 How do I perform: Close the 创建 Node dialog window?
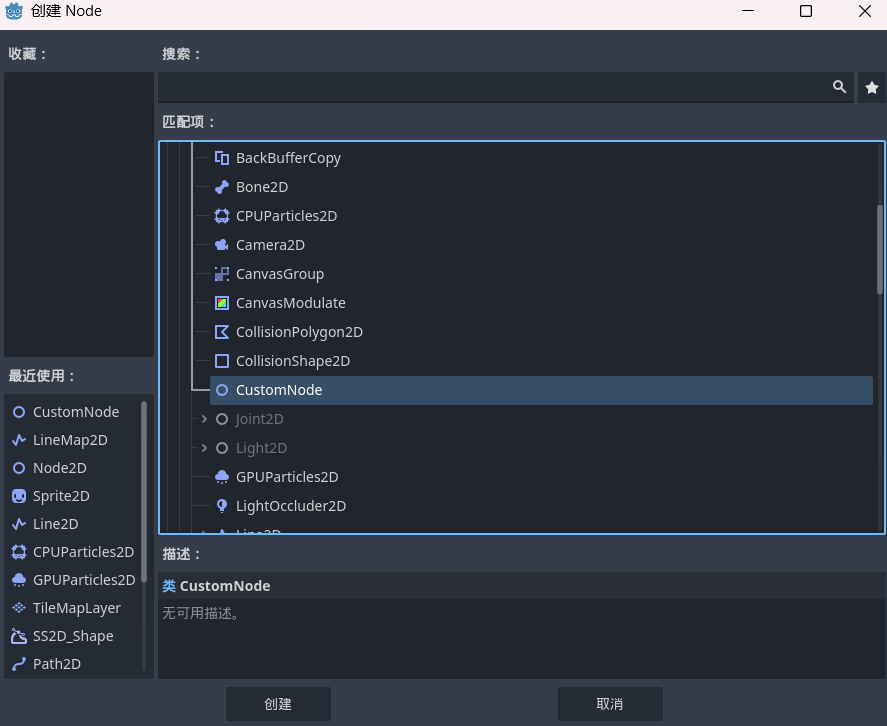click(864, 11)
